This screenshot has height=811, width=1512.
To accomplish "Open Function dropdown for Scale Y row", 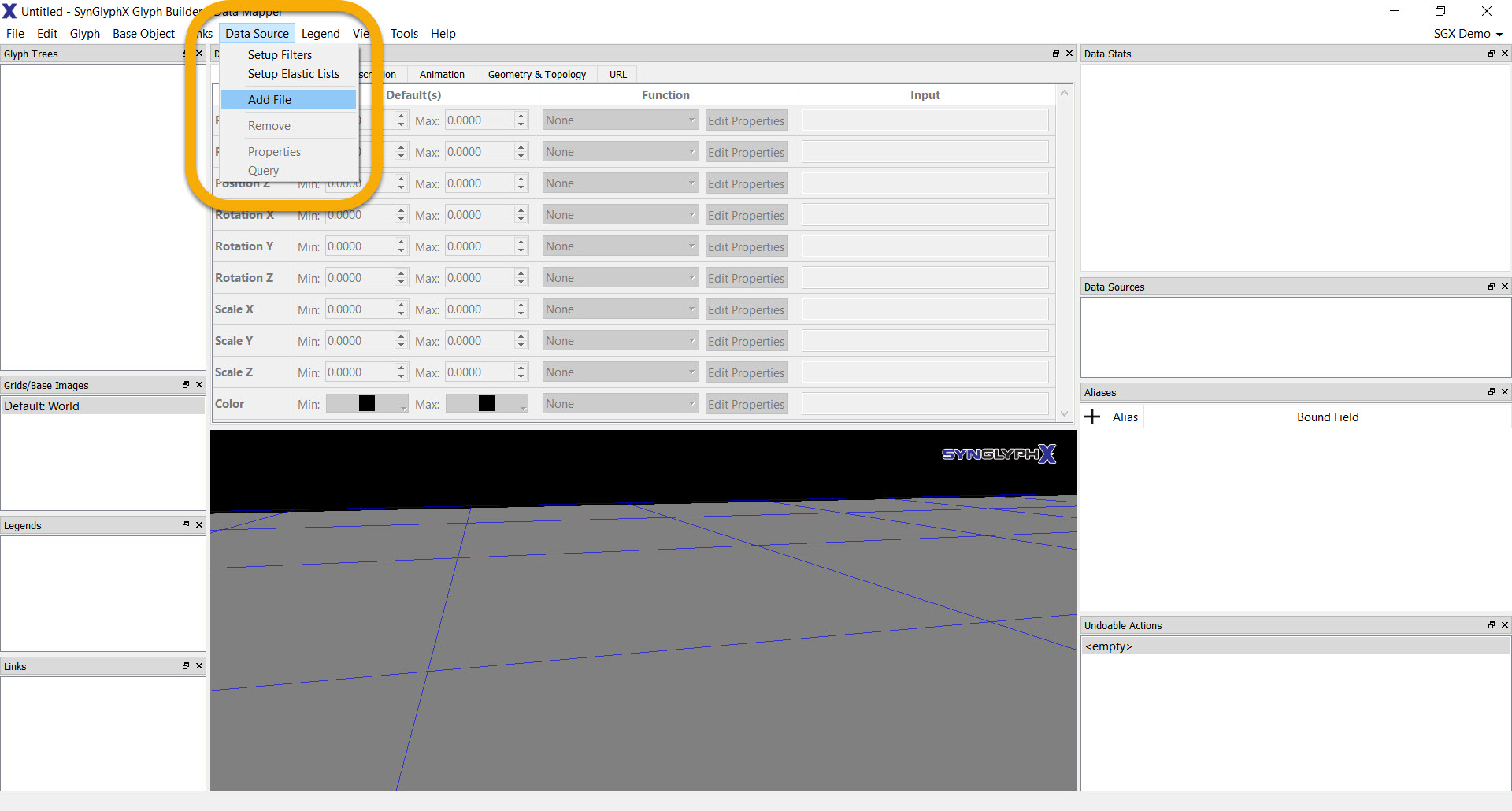I will tap(621, 341).
